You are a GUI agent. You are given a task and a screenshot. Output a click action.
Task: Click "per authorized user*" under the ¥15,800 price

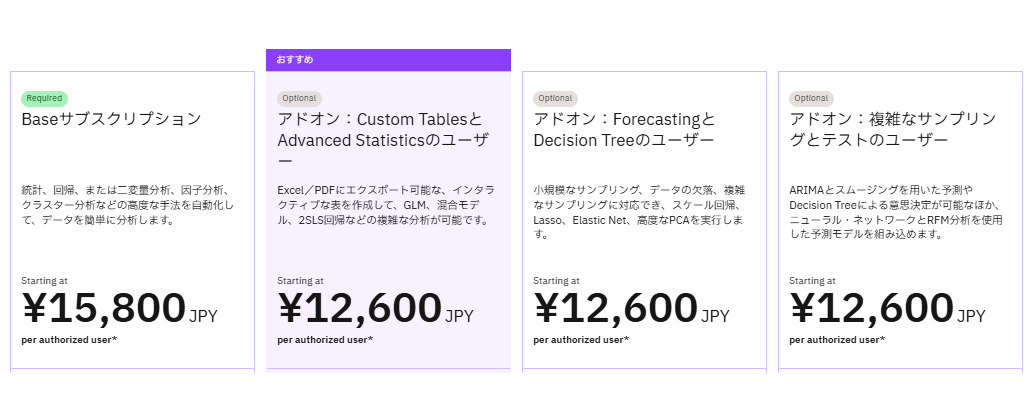tap(69, 340)
